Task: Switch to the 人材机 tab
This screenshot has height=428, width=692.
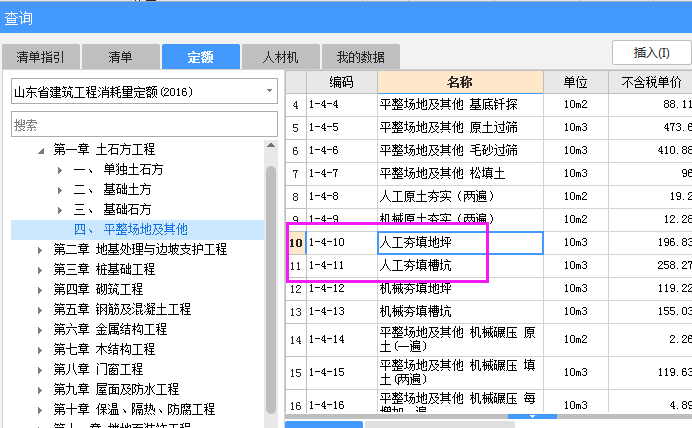Action: [x=281, y=57]
